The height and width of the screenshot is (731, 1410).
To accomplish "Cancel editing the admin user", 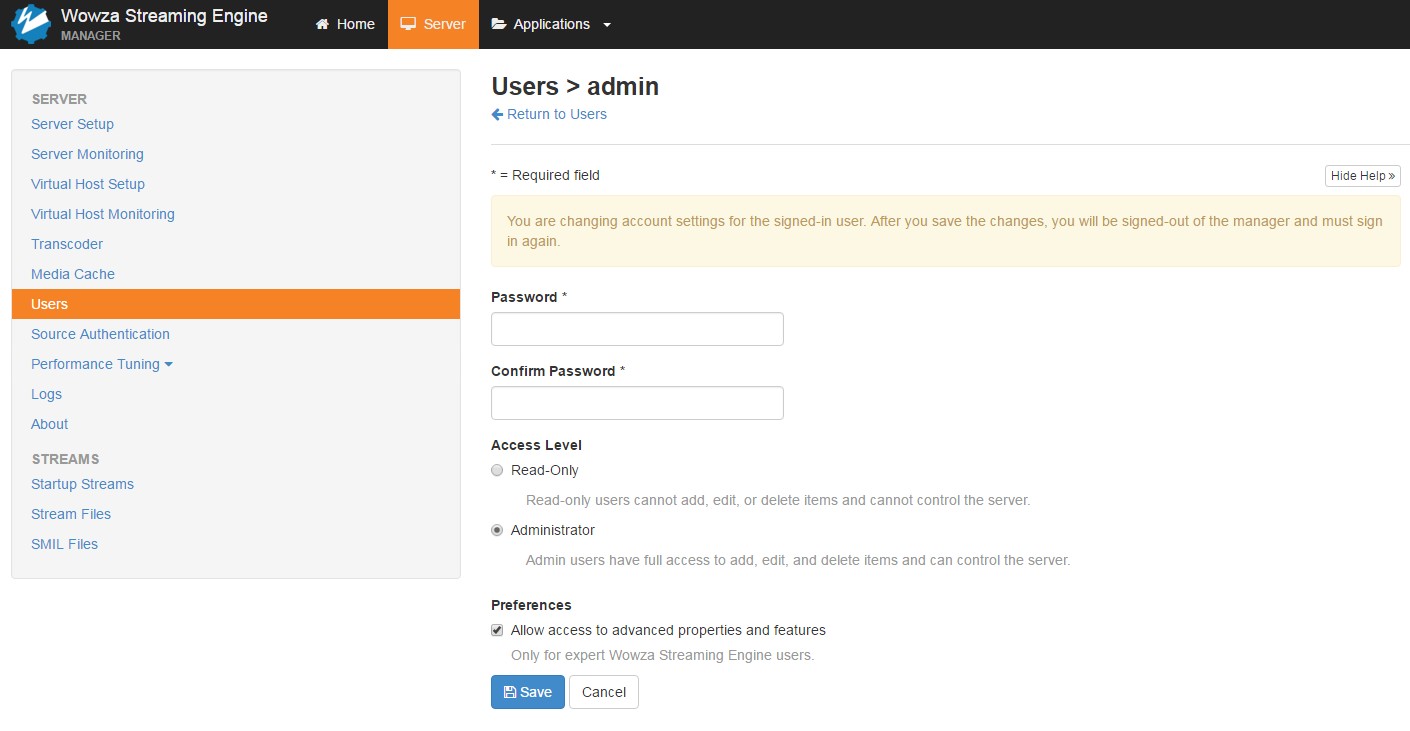I will (603, 692).
